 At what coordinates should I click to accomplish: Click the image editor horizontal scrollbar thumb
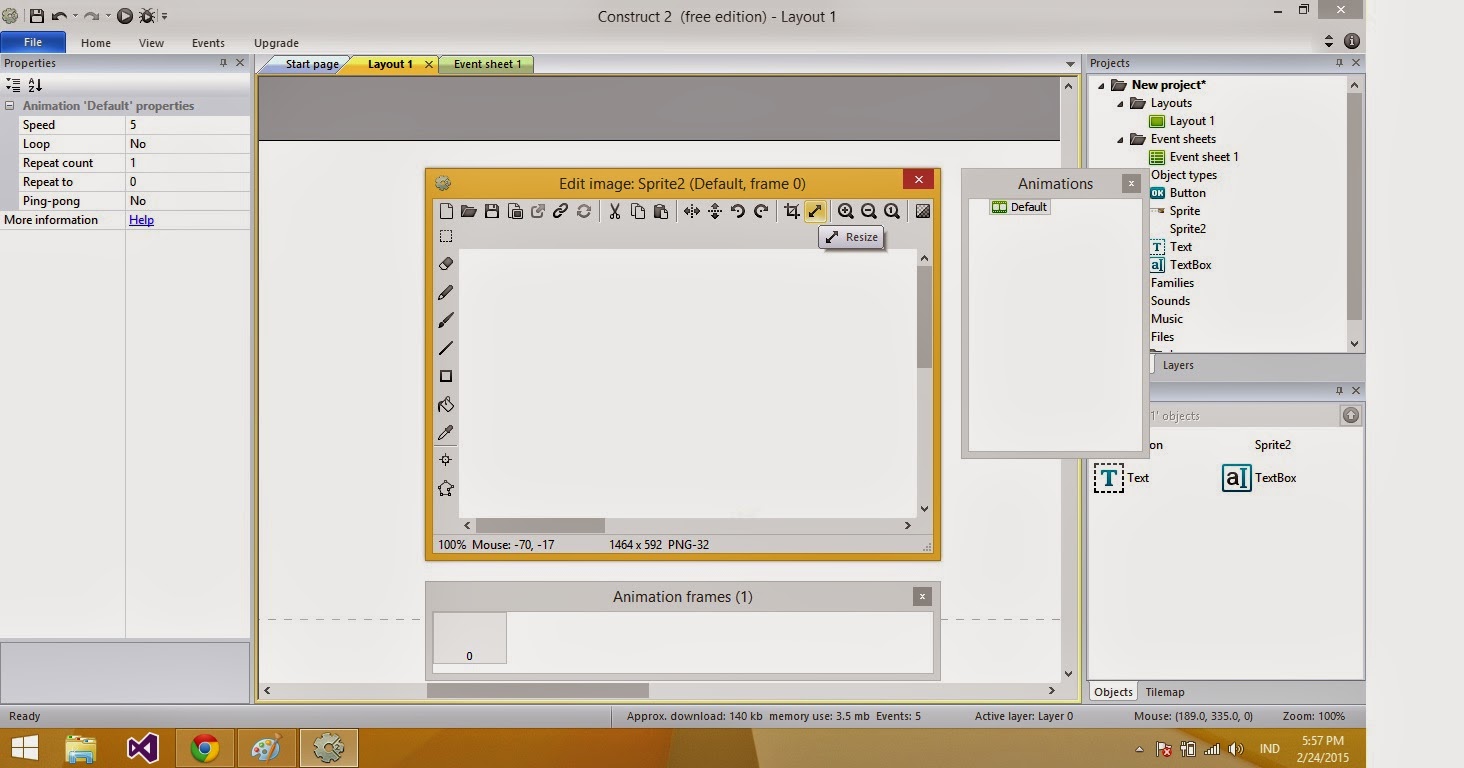[x=540, y=525]
